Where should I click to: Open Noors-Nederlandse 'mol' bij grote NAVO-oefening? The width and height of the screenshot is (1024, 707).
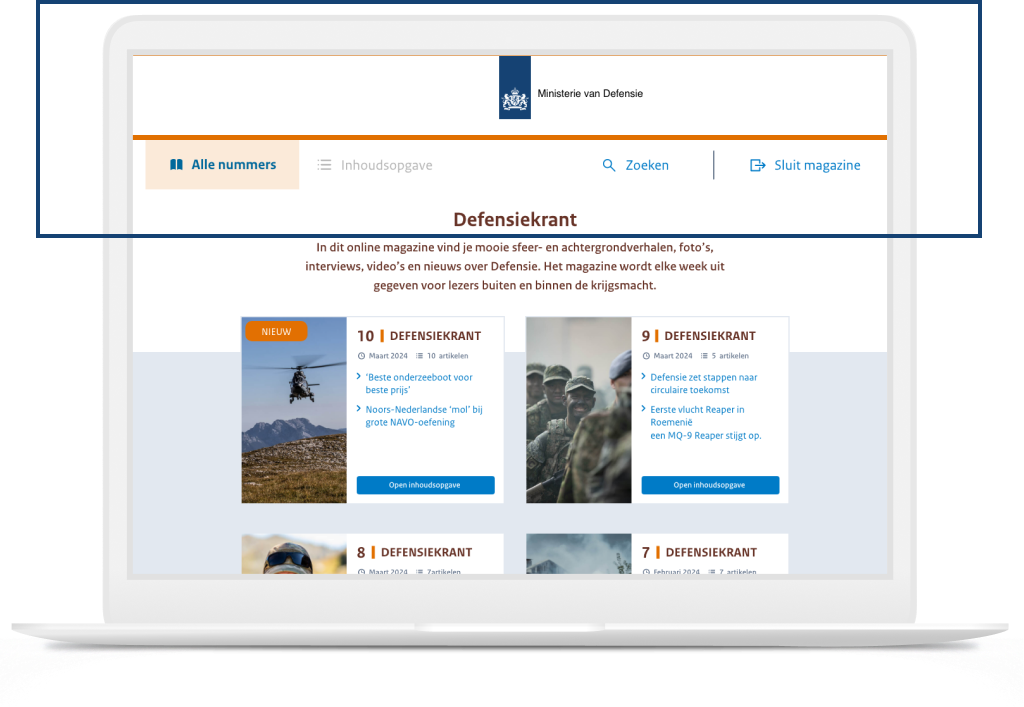point(424,416)
